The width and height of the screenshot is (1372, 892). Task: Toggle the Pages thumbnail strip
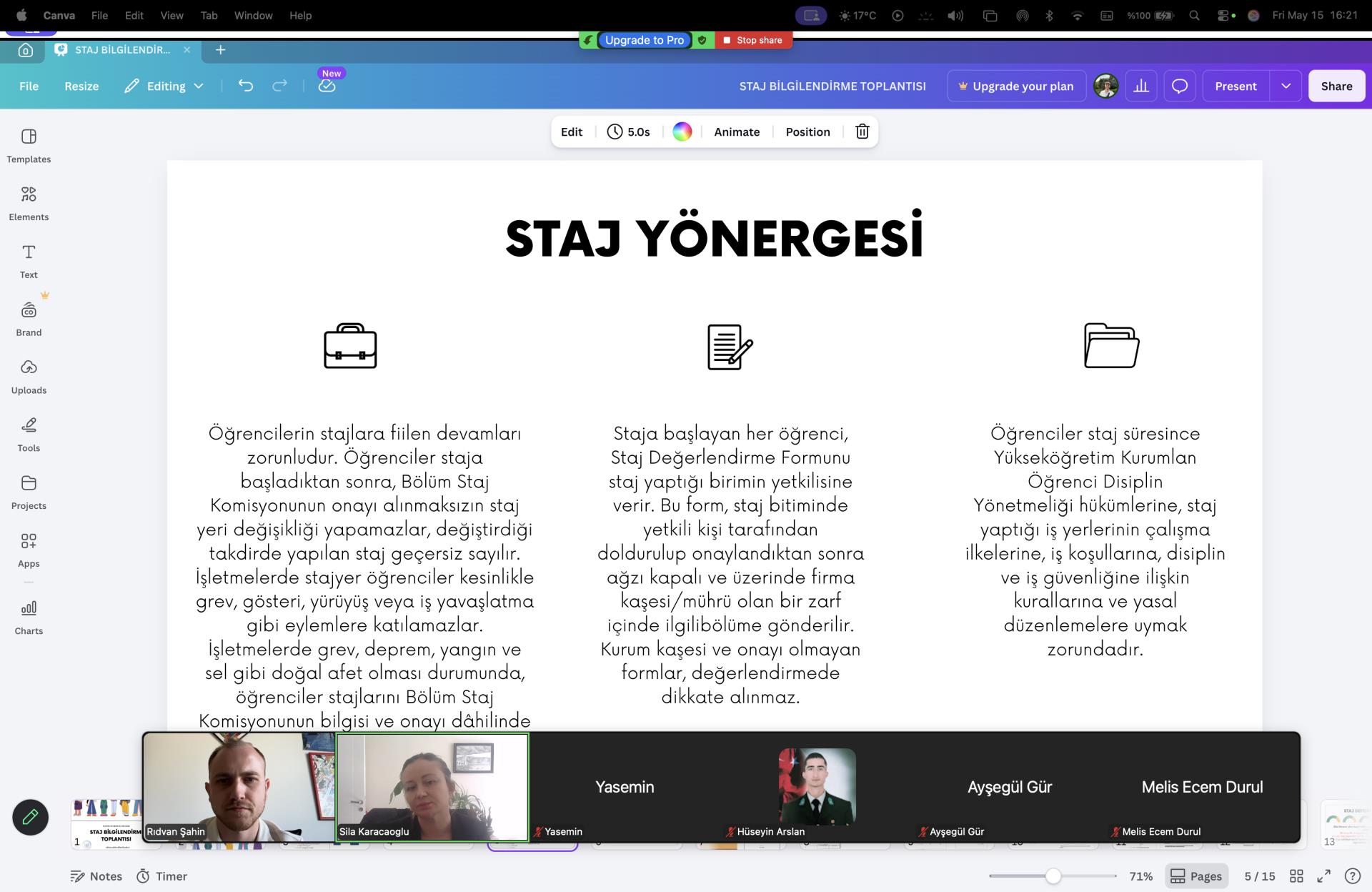coord(1196,876)
